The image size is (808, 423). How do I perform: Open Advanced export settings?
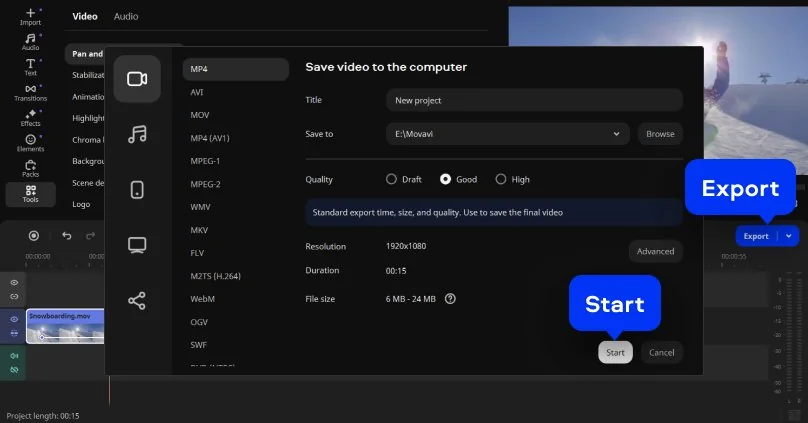click(655, 251)
